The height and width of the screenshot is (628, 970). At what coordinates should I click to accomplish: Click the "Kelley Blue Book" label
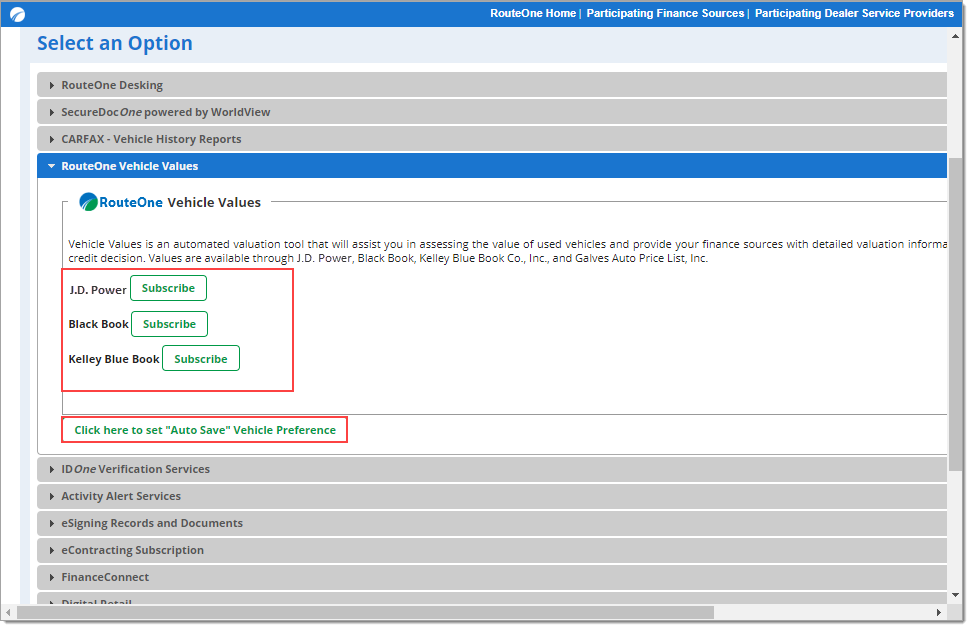[114, 359]
